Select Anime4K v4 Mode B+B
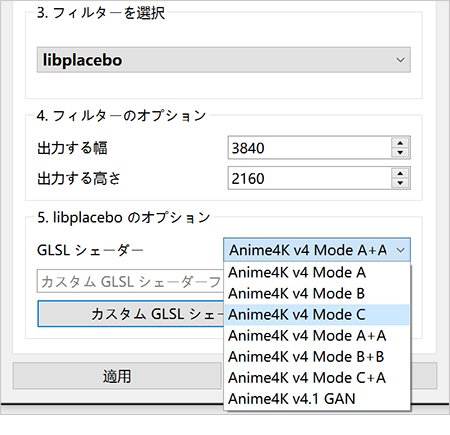The width and height of the screenshot is (450, 435). tap(317, 357)
